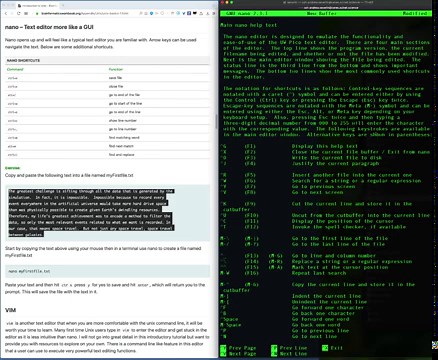This screenshot has height=360, width=438.
Task: Click the 'Modified' status in nano header
Action: tap(415, 13)
